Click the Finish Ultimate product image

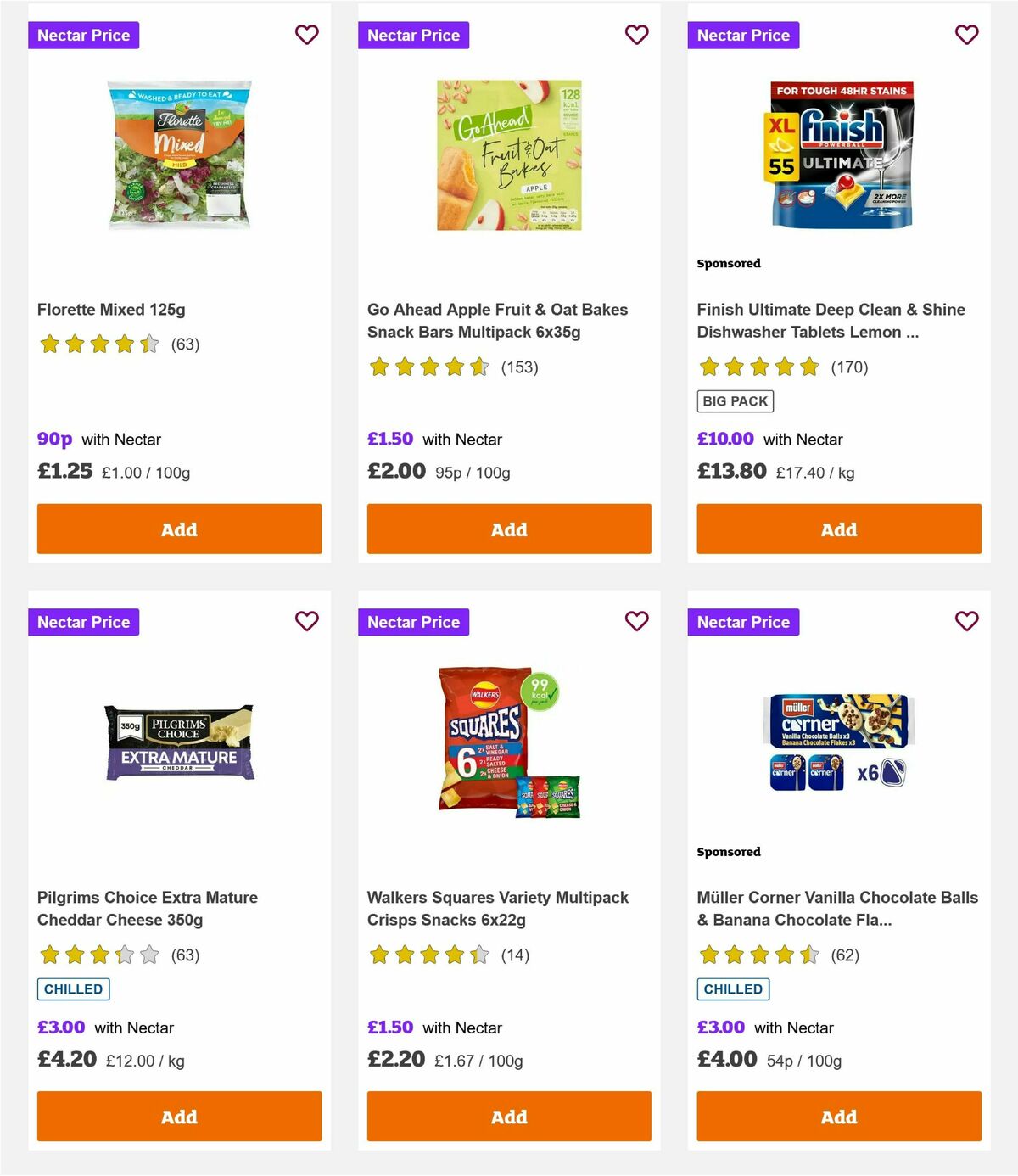[x=838, y=154]
